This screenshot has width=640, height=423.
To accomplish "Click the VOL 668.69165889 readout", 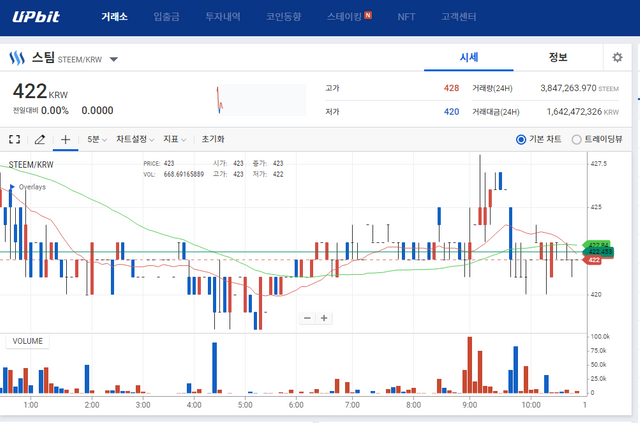I will pyautogui.click(x=173, y=174).
